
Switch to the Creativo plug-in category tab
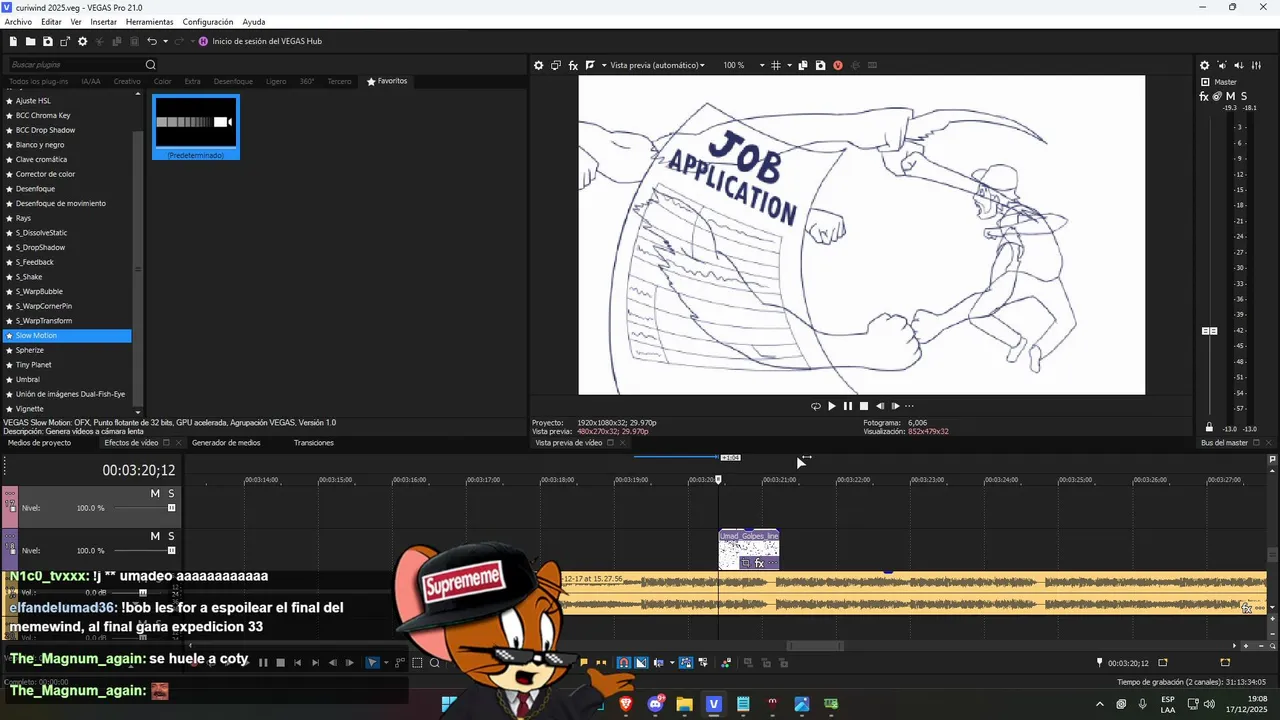[127, 81]
